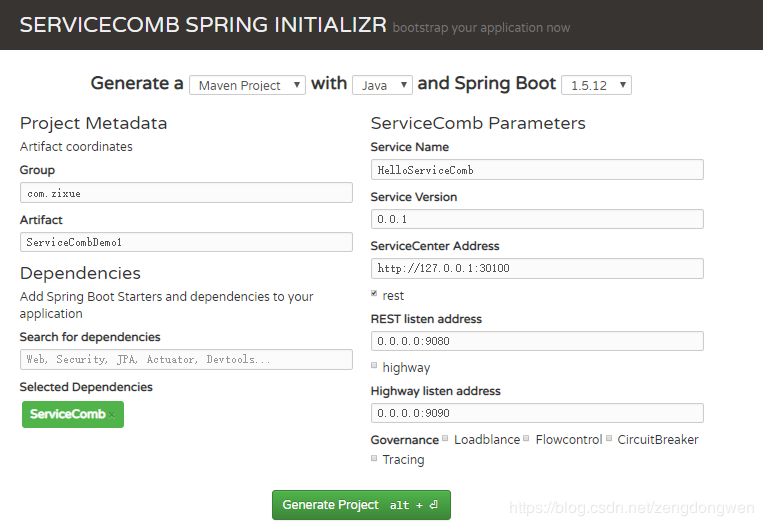Click the Artifact text field
This screenshot has width=763, height=526.
pyautogui.click(x=186, y=242)
